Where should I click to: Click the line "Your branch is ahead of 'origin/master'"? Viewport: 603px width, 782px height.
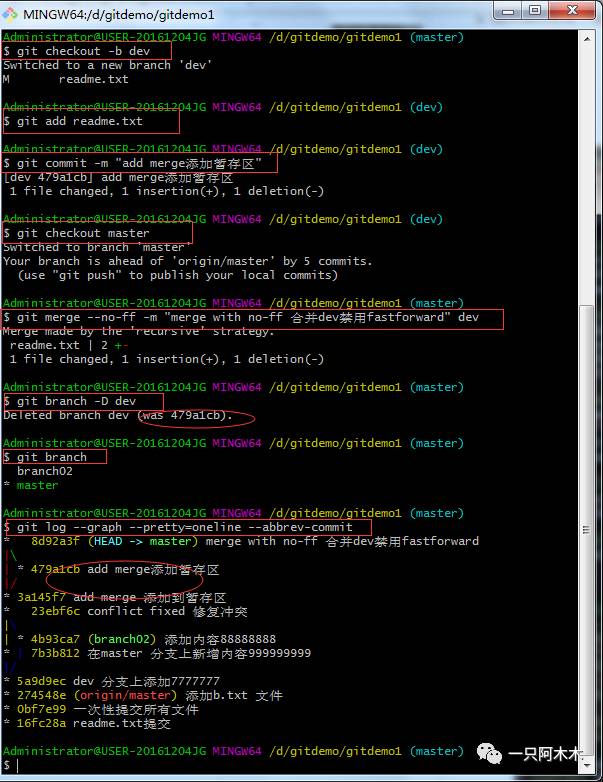[x=188, y=261]
